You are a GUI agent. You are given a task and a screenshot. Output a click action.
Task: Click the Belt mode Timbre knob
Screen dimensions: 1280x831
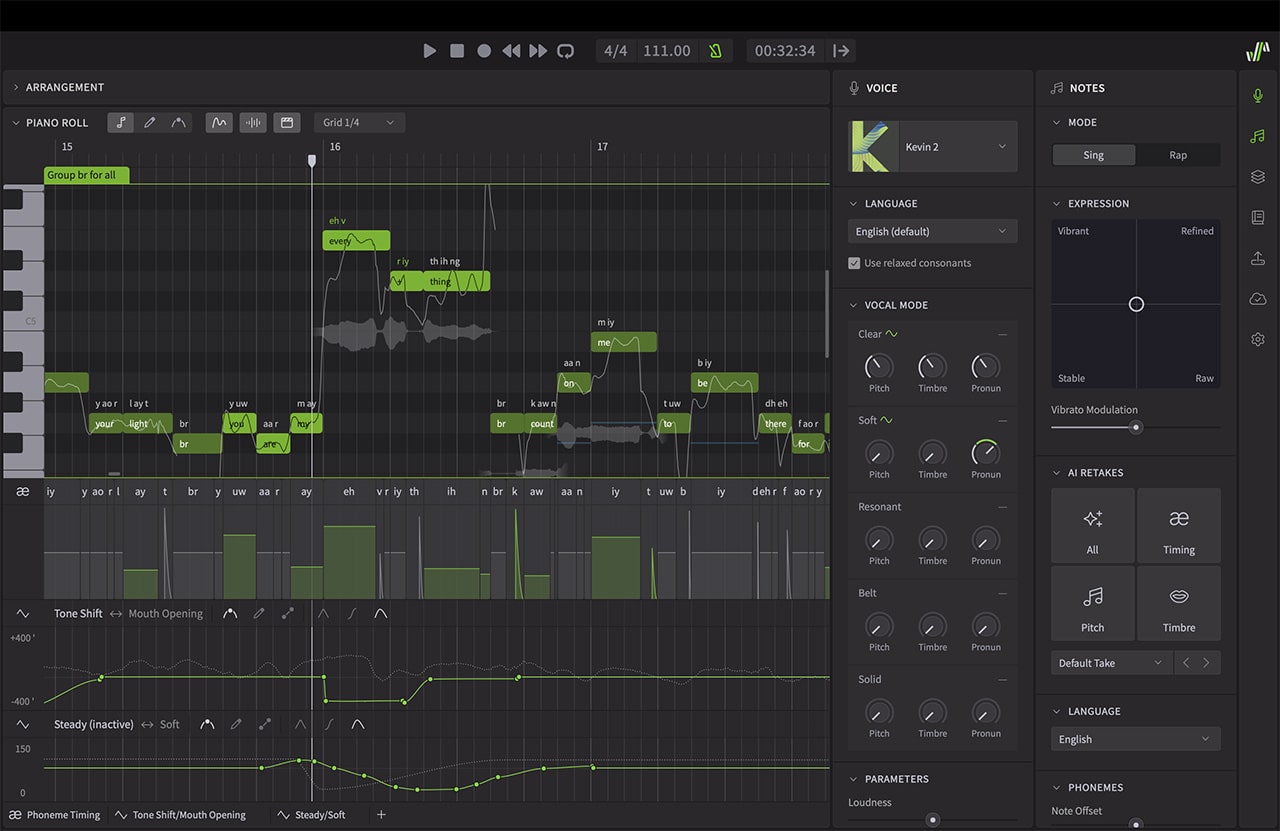click(x=933, y=626)
